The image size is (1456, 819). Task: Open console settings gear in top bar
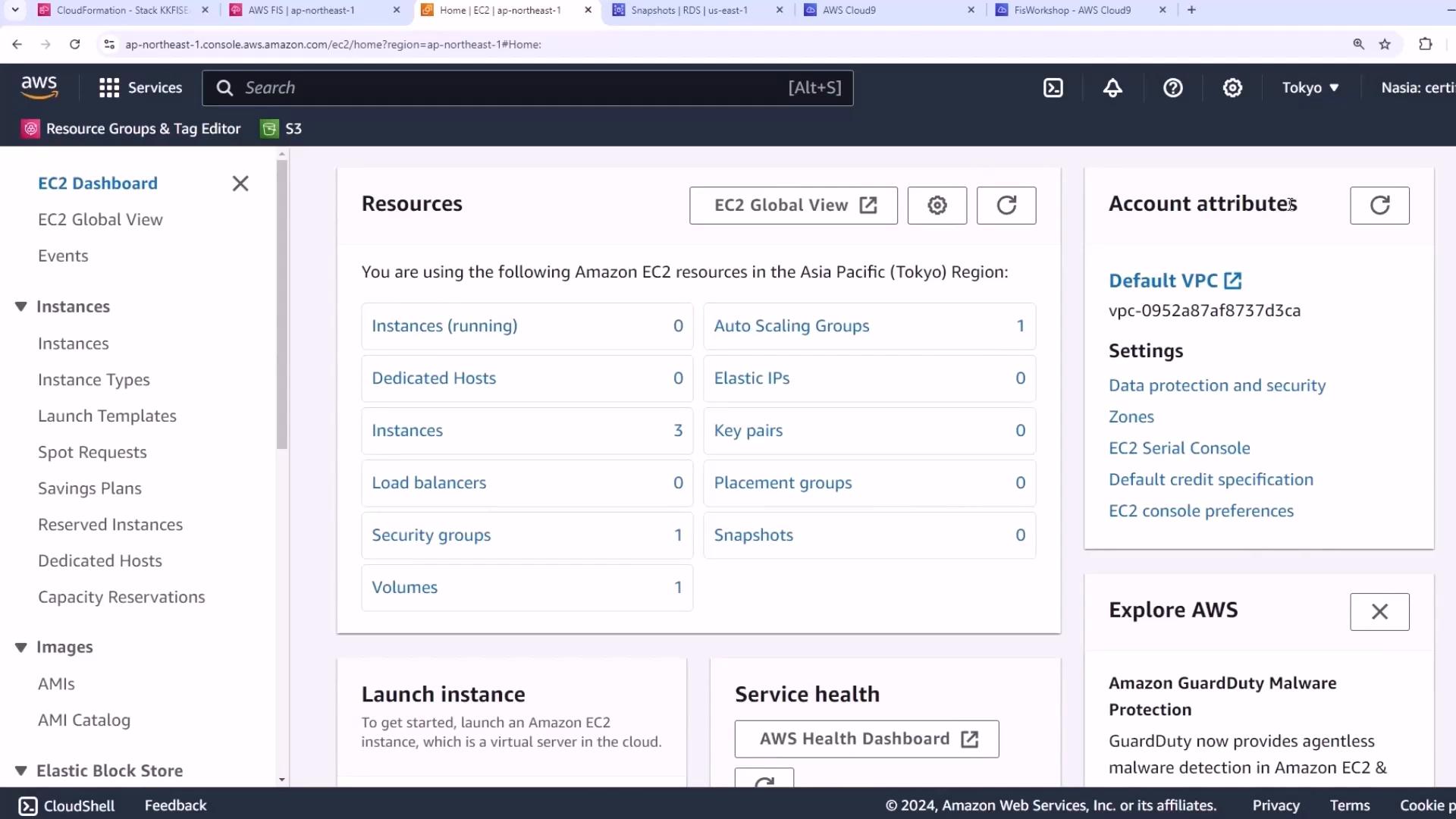point(1232,88)
